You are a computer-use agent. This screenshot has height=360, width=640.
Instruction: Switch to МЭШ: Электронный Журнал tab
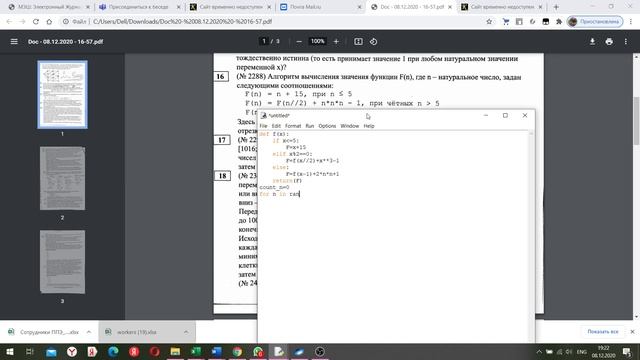coord(49,7)
